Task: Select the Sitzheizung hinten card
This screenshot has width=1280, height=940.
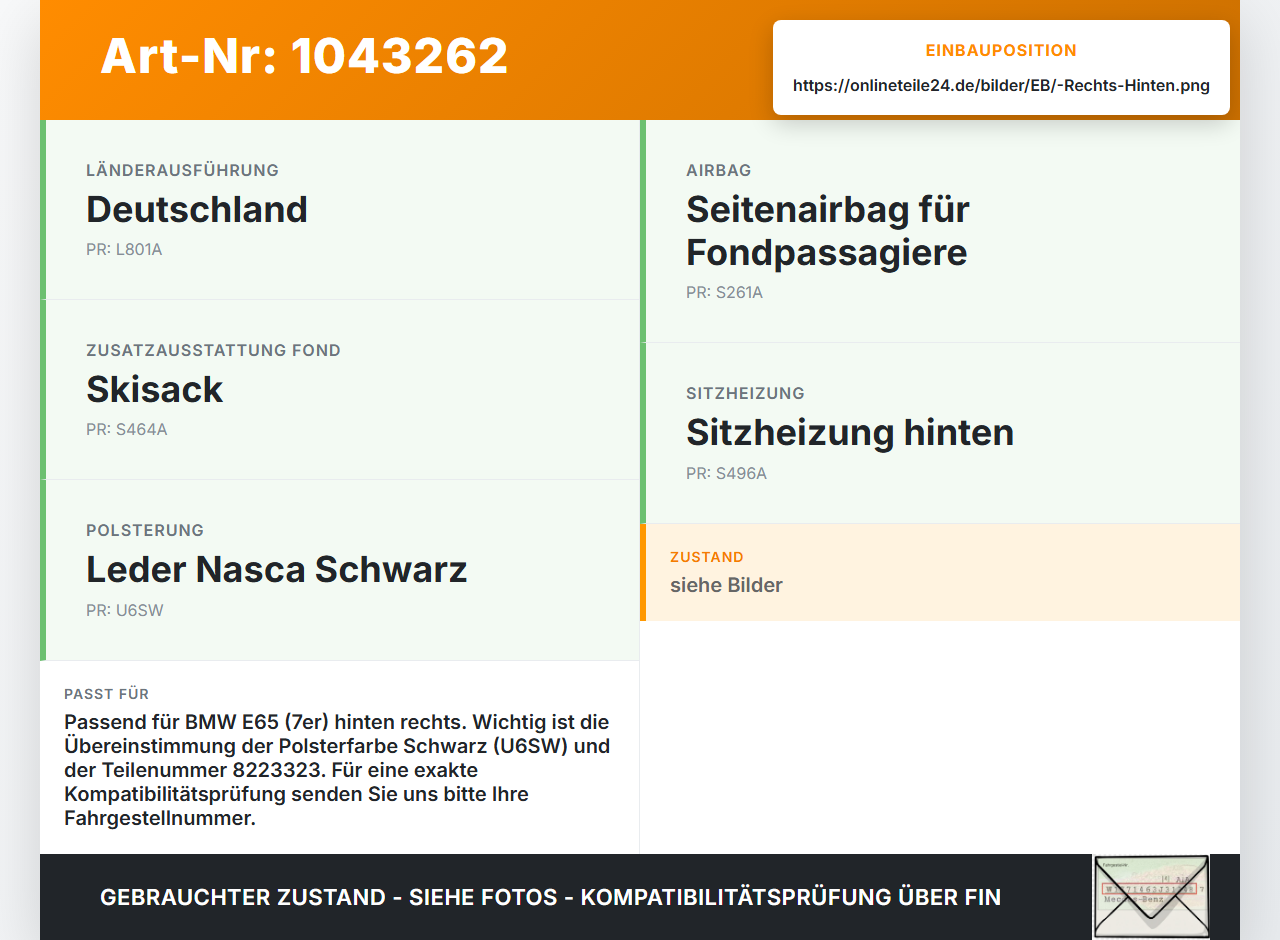Action: [940, 433]
